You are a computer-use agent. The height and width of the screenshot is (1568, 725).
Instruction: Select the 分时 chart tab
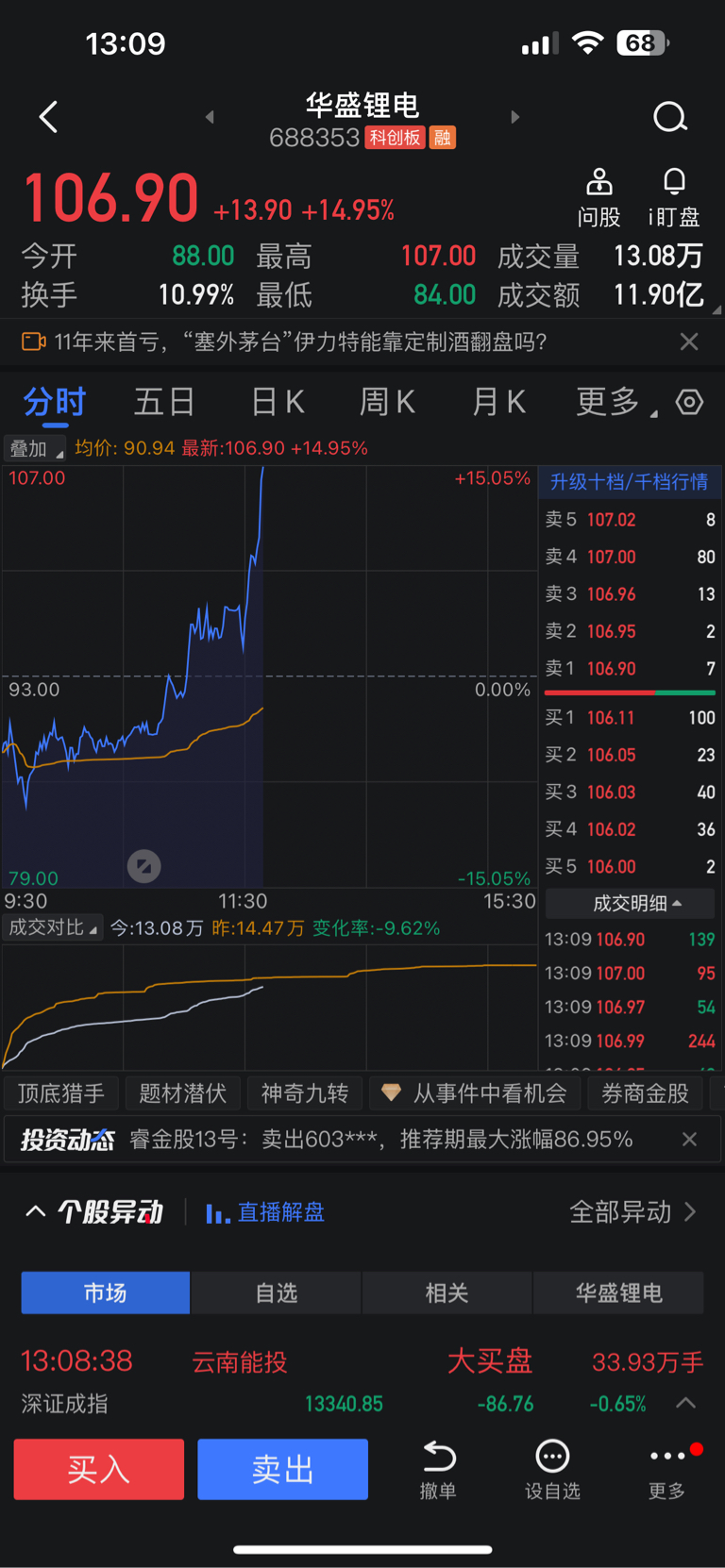55,402
